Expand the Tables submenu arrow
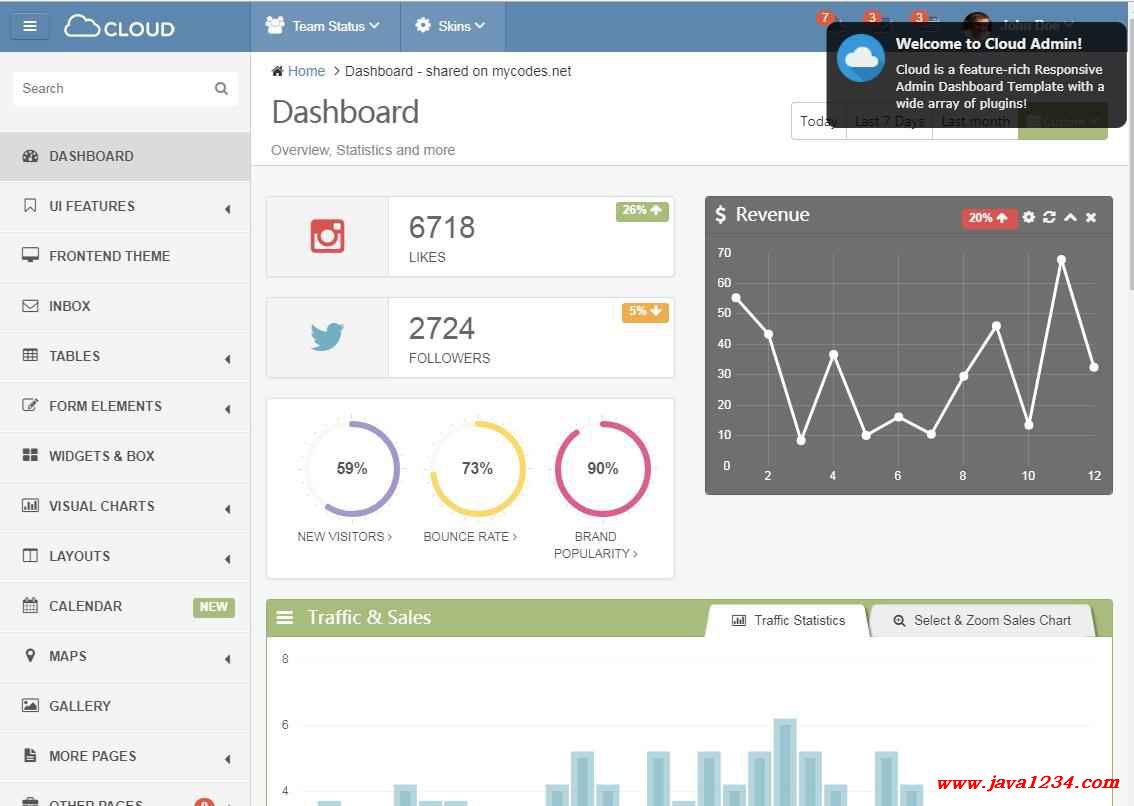Image resolution: width=1134 pixels, height=806 pixels. pyautogui.click(x=228, y=359)
